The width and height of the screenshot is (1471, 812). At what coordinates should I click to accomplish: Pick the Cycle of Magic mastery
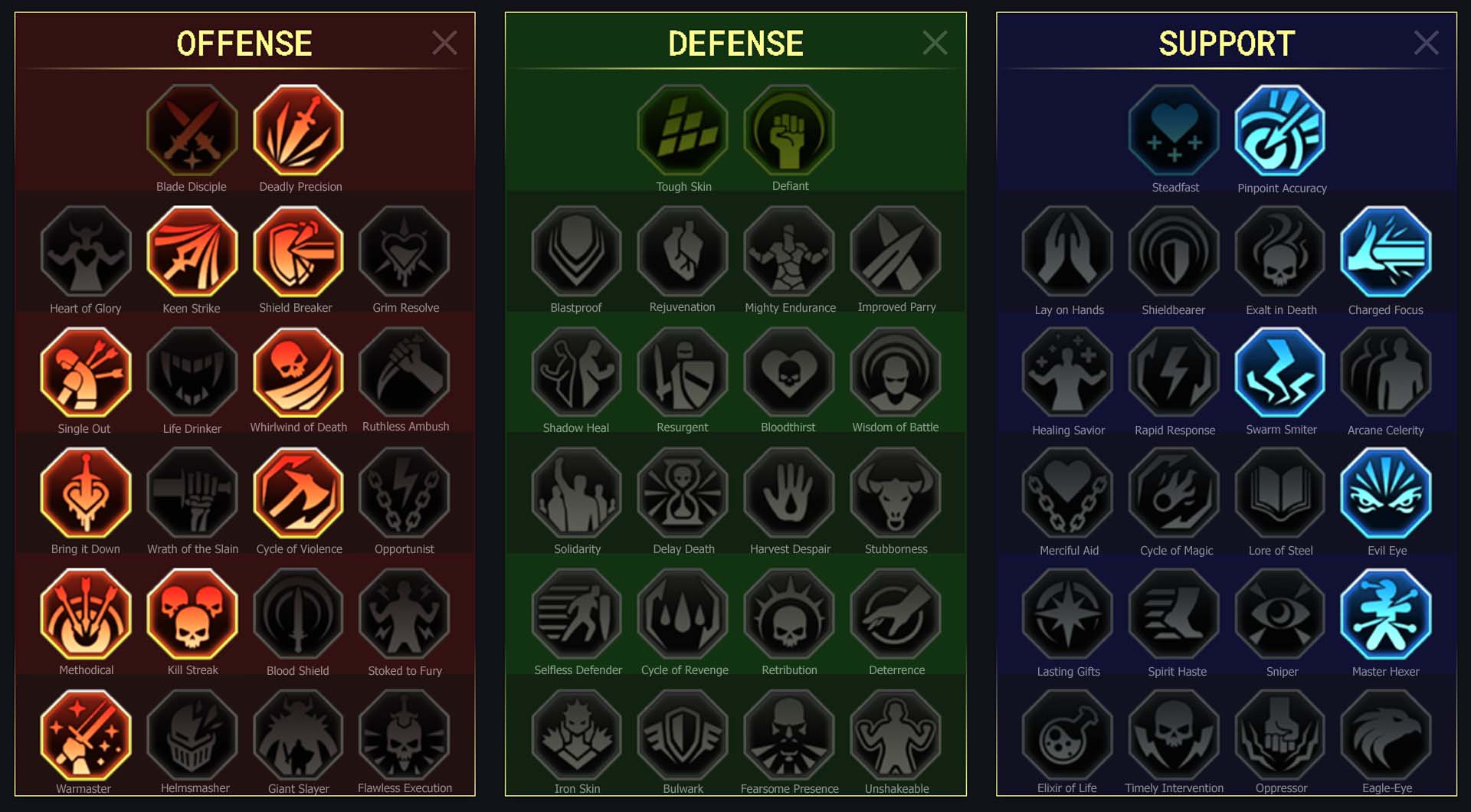point(1175,493)
